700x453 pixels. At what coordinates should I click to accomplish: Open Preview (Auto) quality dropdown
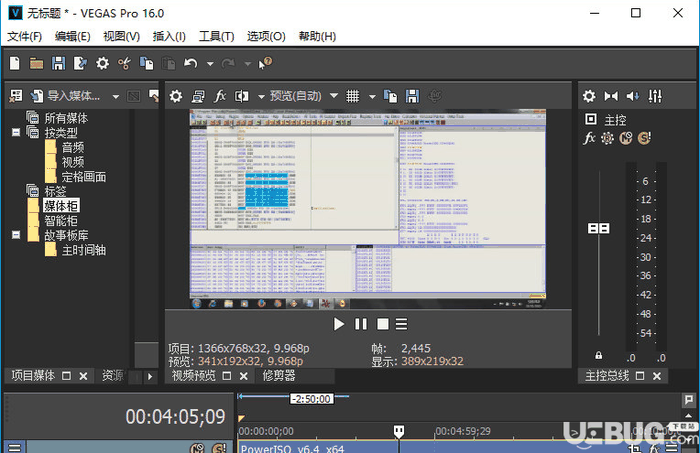[x=304, y=96]
